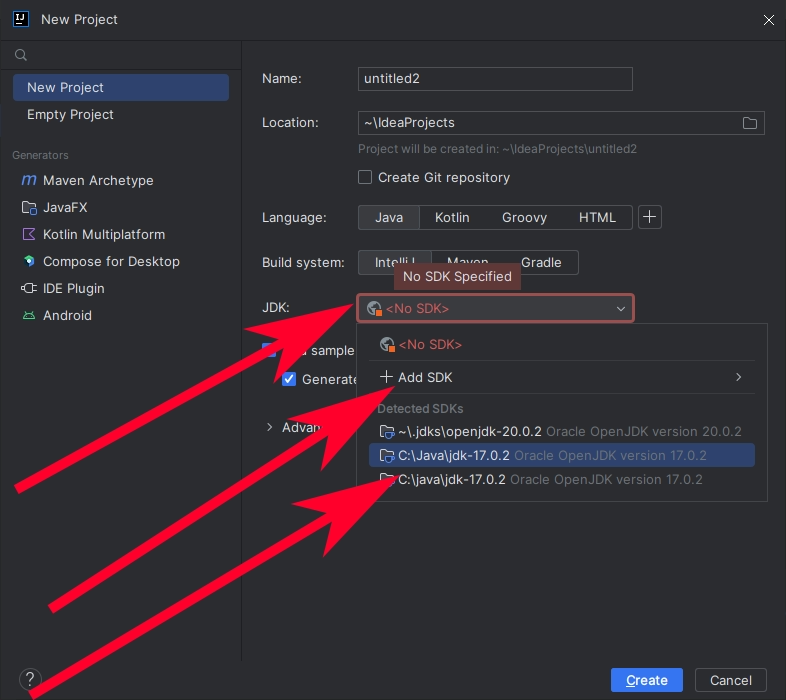This screenshot has width=786, height=700.
Task: Select Kotlin as the language
Action: (452, 217)
